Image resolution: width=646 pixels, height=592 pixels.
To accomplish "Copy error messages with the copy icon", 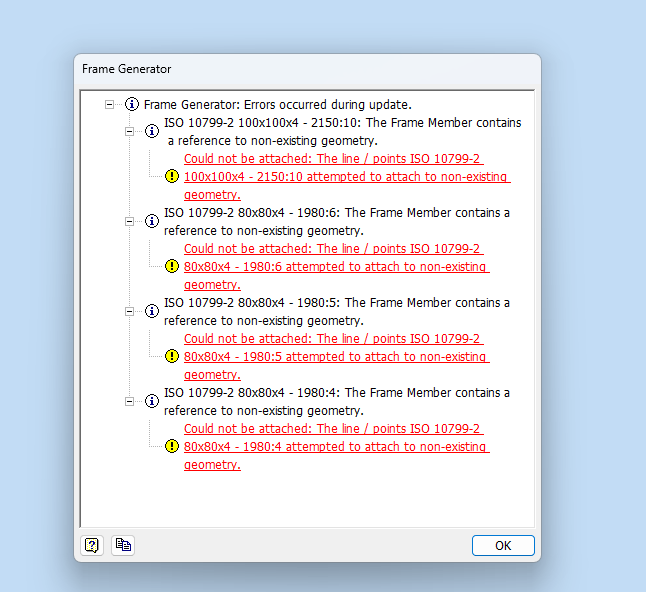I will tap(123, 545).
